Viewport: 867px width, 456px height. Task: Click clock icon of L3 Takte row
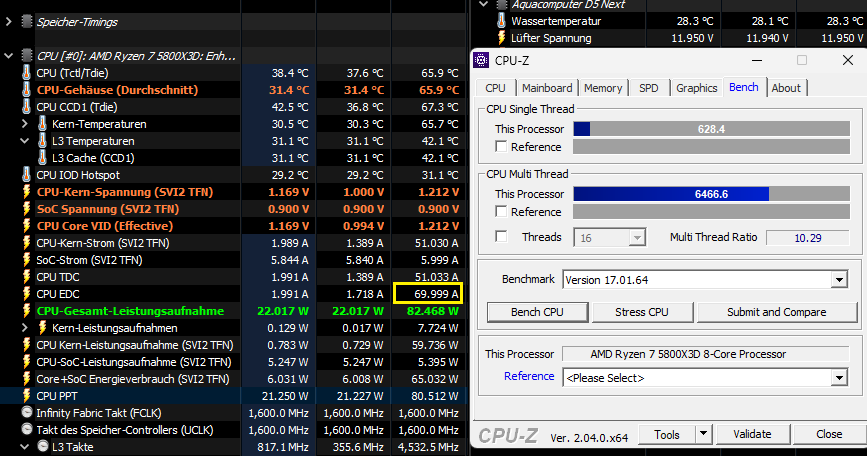(x=43, y=446)
